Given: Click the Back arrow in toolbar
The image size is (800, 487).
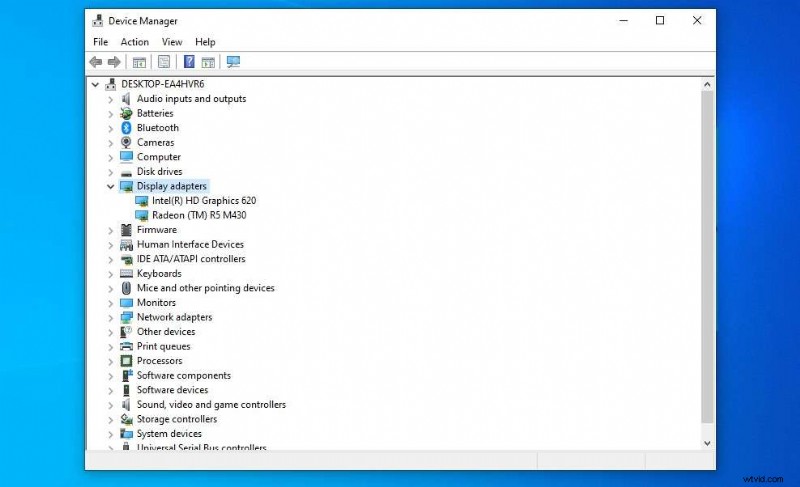Looking at the screenshot, I should [96, 62].
